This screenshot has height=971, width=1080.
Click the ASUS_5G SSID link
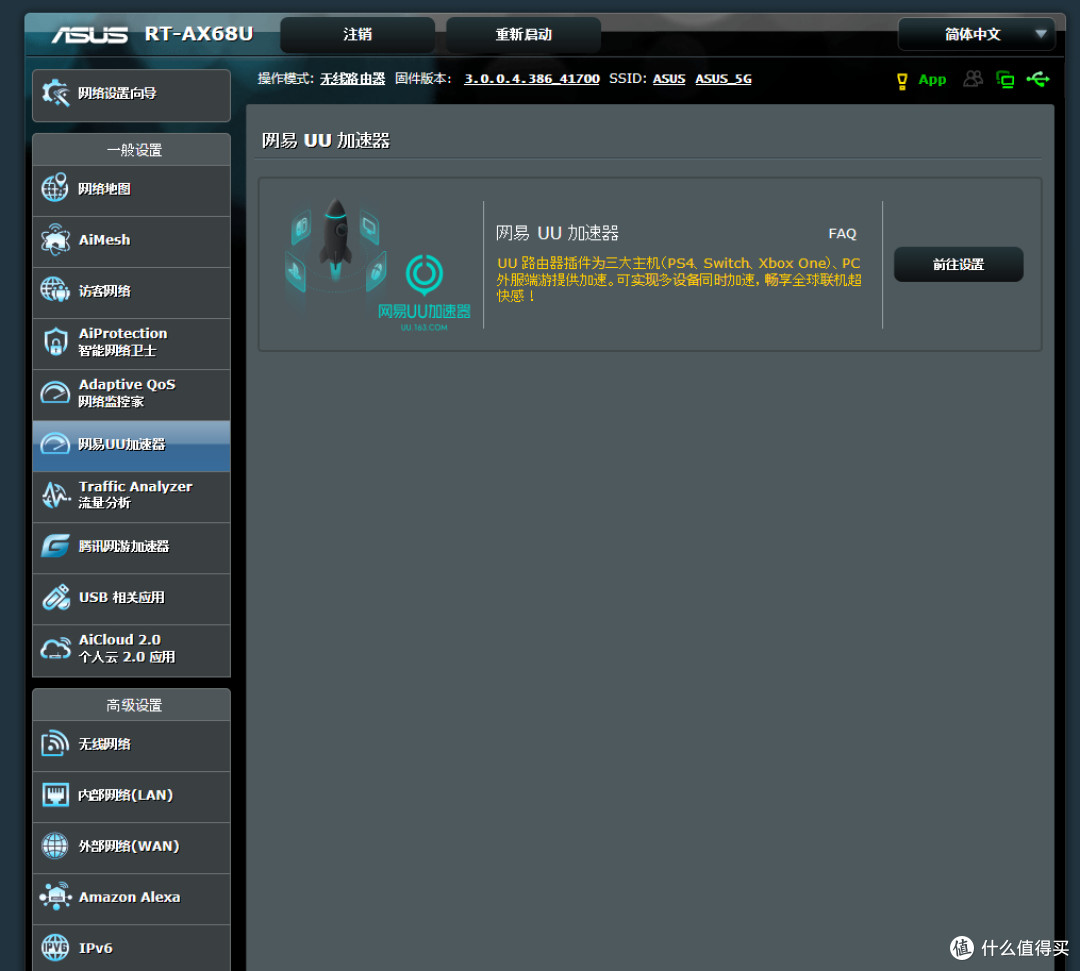click(723, 79)
